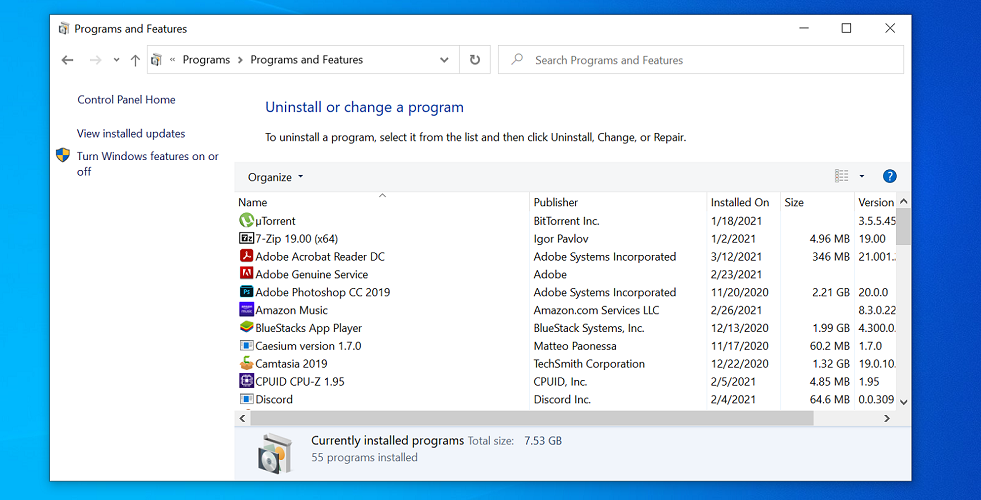Click publisher Discord Inc.

[562, 399]
